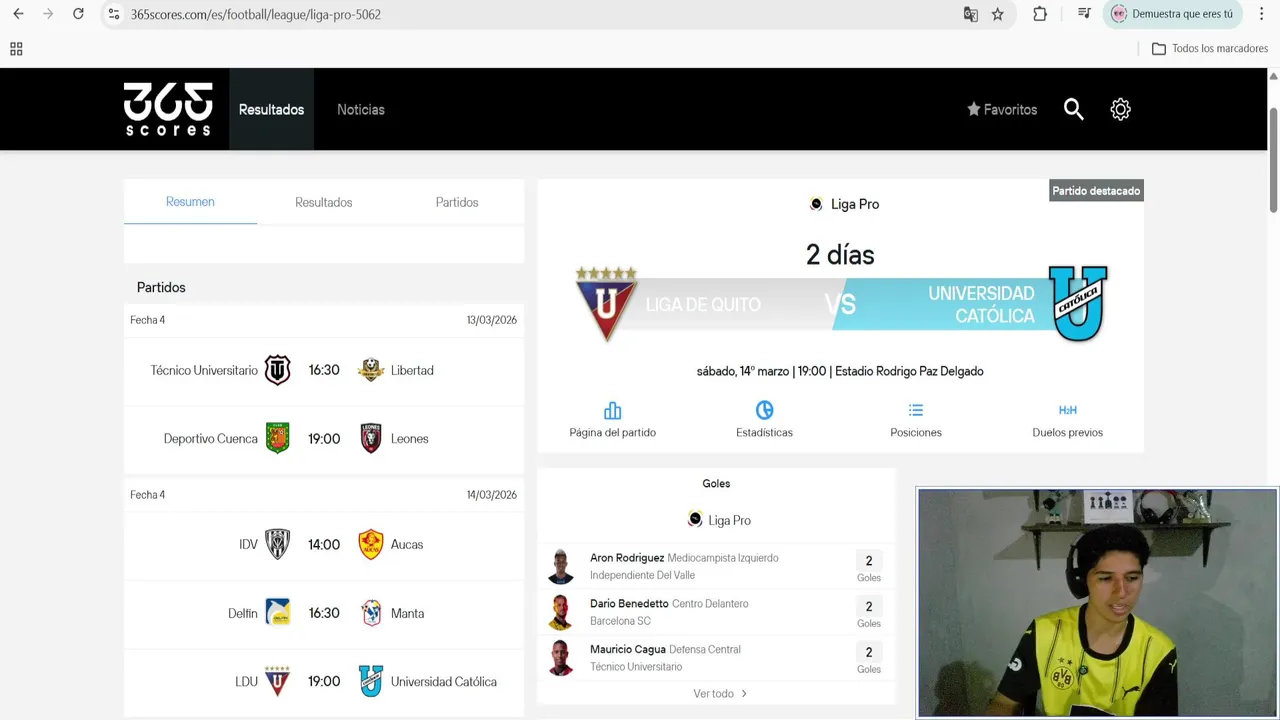Viewport: 1280px width, 720px height.
Task: Click the Favoritos star link
Action: (x=1002, y=110)
